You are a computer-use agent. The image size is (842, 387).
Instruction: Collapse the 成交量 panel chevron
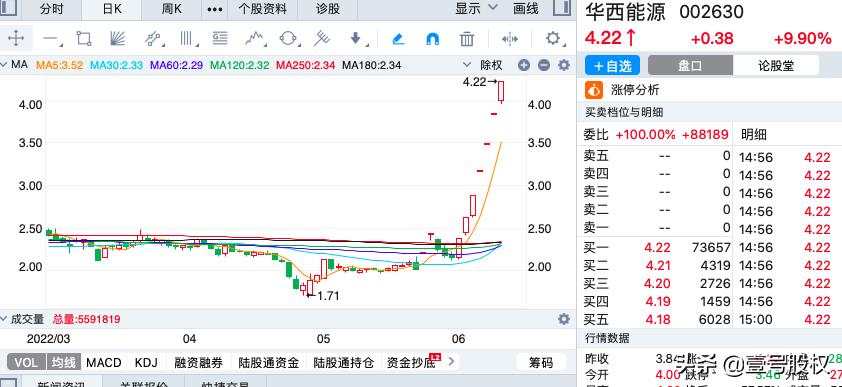[4, 319]
